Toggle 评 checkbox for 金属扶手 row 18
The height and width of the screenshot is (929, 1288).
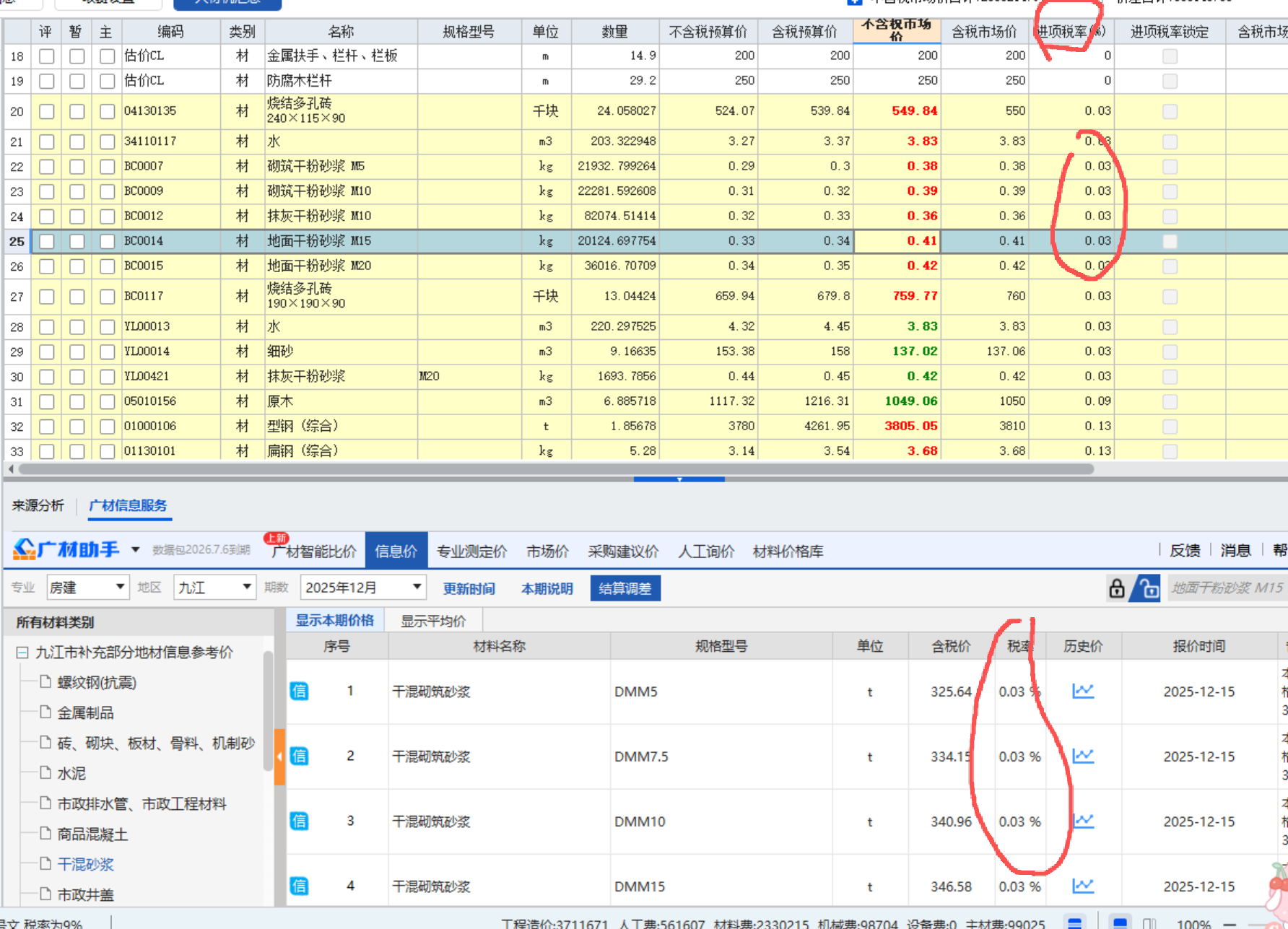47,56
